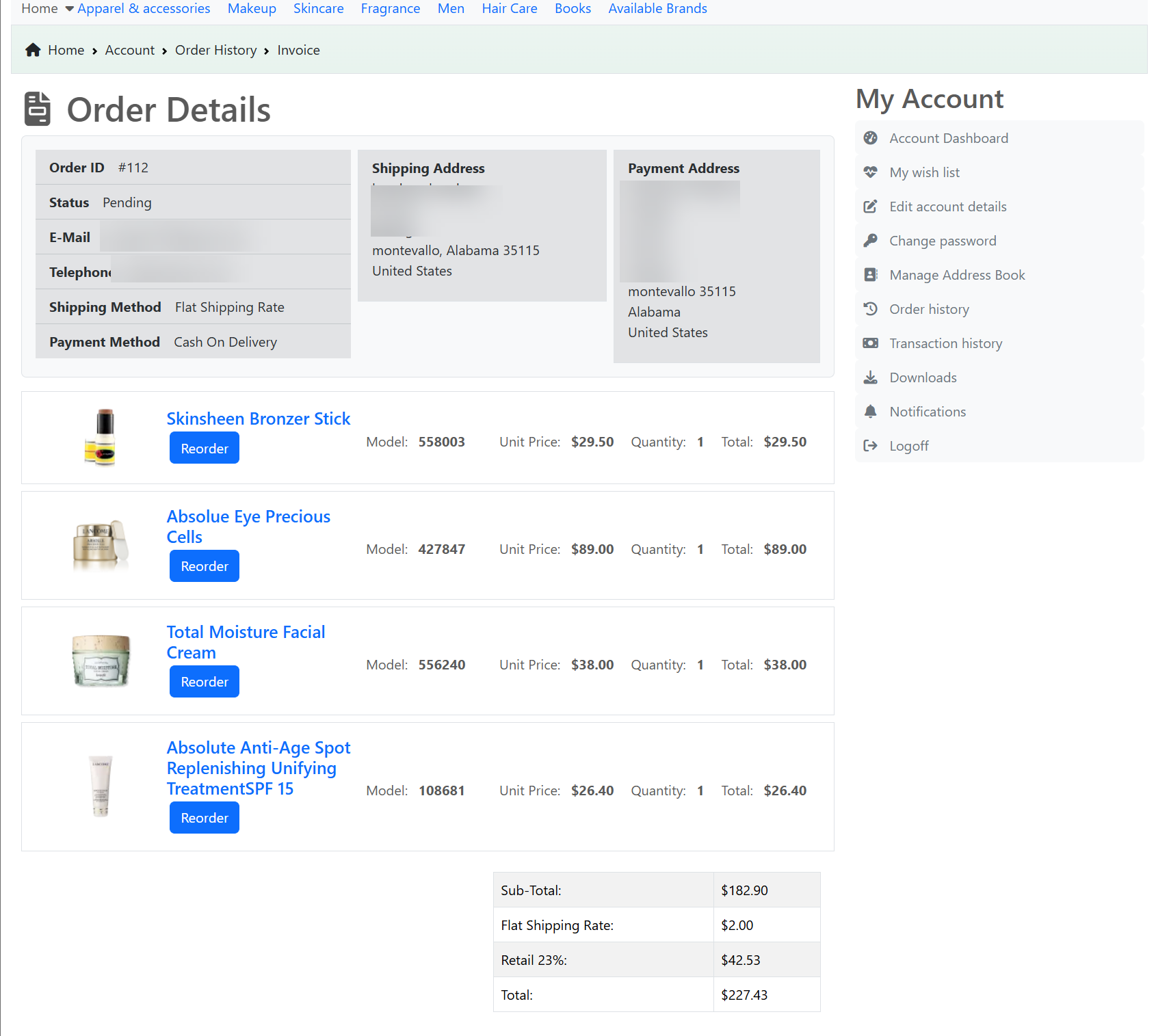Click the Notifications bell icon

coord(870,412)
